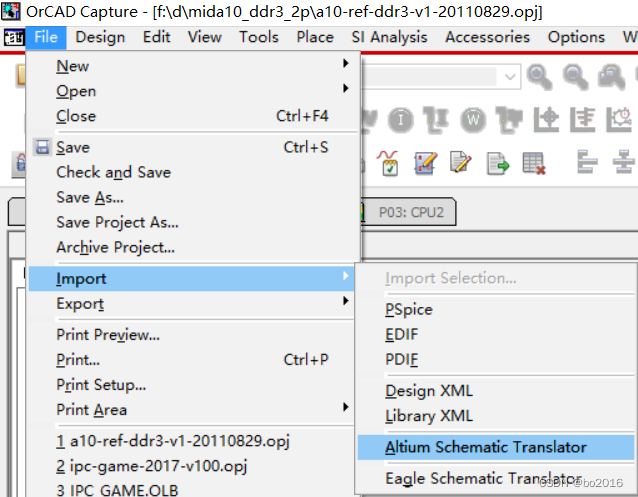This screenshot has height=497, width=638.
Task: Click the OrCAD document icon left of File
Action: [x=14, y=38]
